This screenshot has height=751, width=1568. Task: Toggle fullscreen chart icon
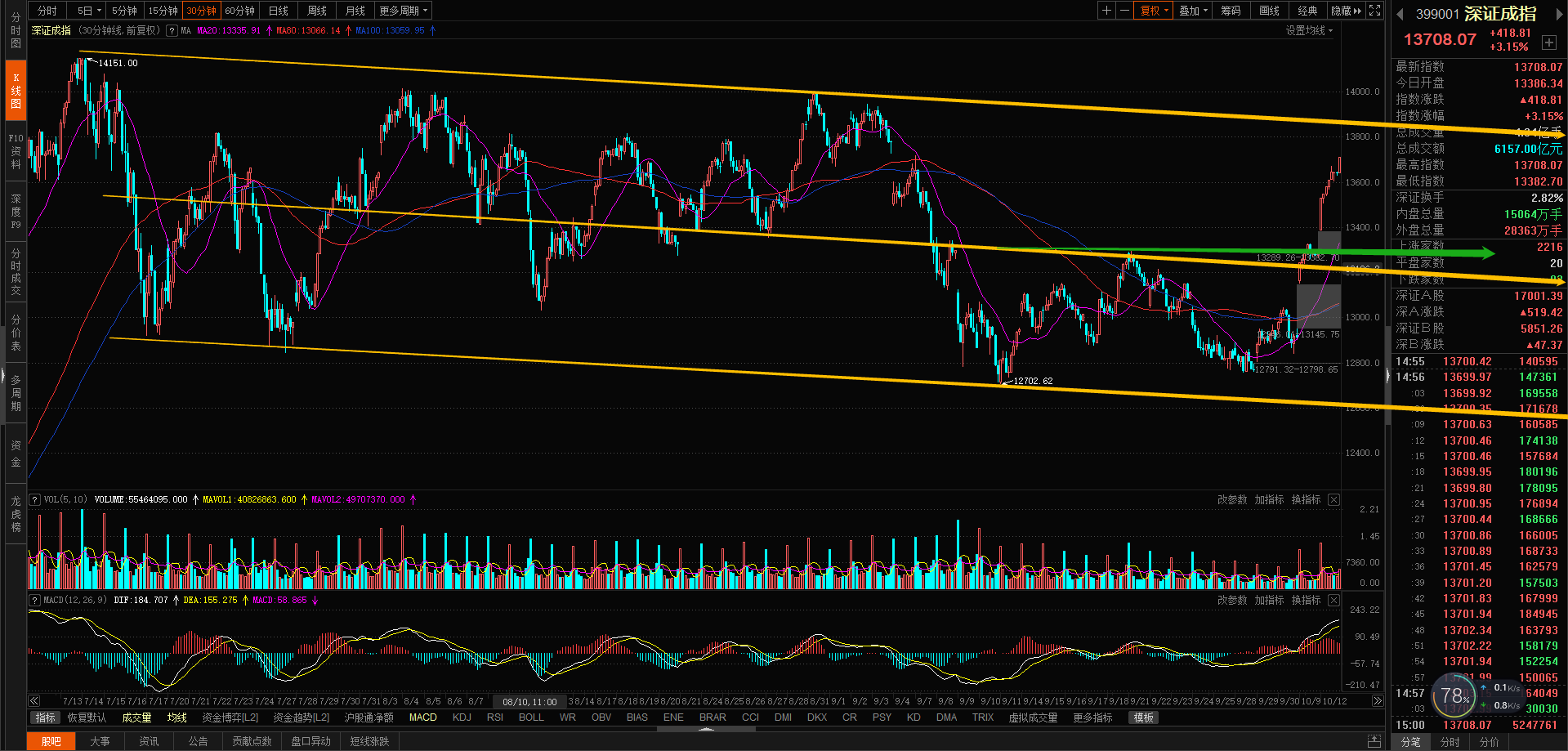(1375, 11)
